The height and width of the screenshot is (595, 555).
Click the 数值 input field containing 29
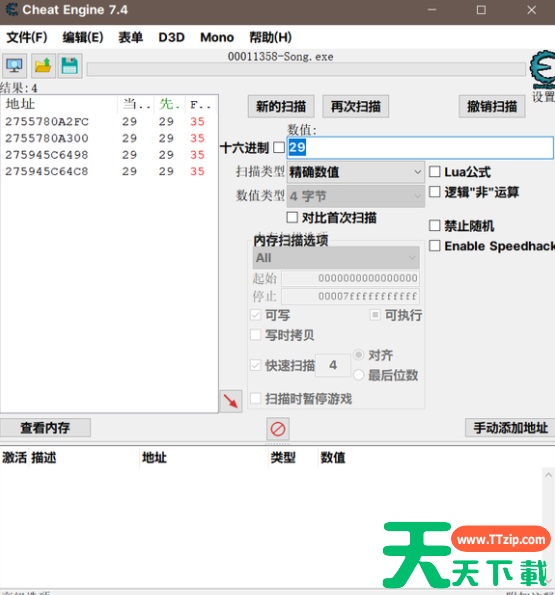click(420, 147)
